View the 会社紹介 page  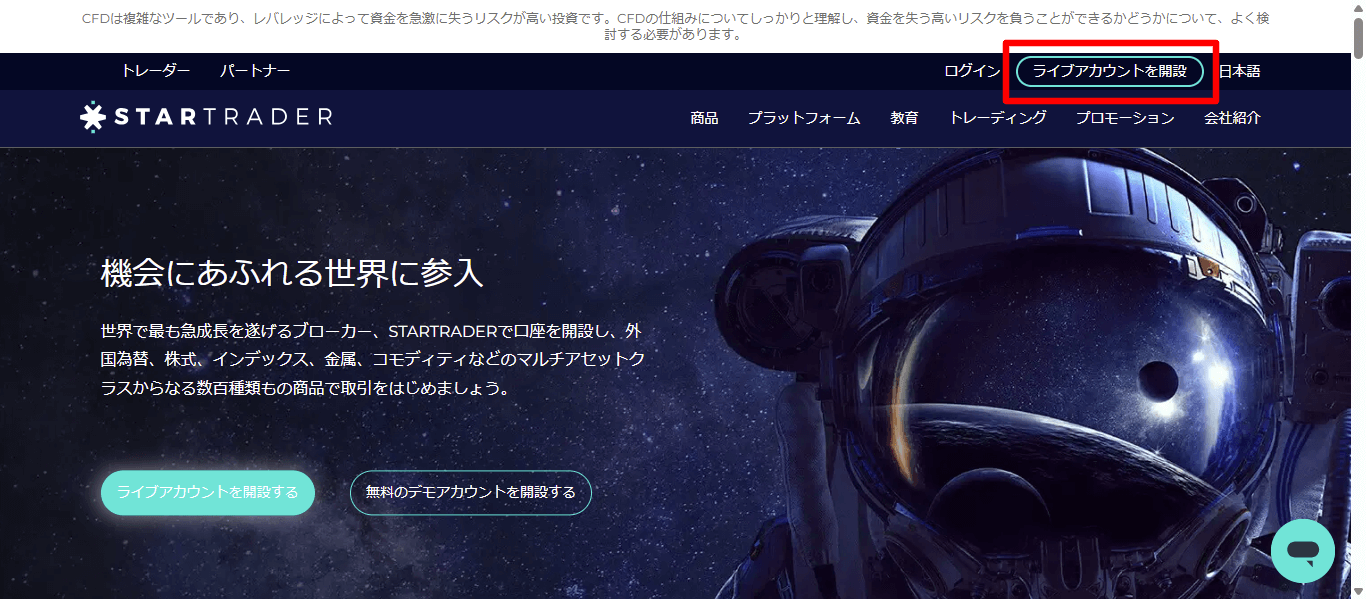pos(1231,117)
